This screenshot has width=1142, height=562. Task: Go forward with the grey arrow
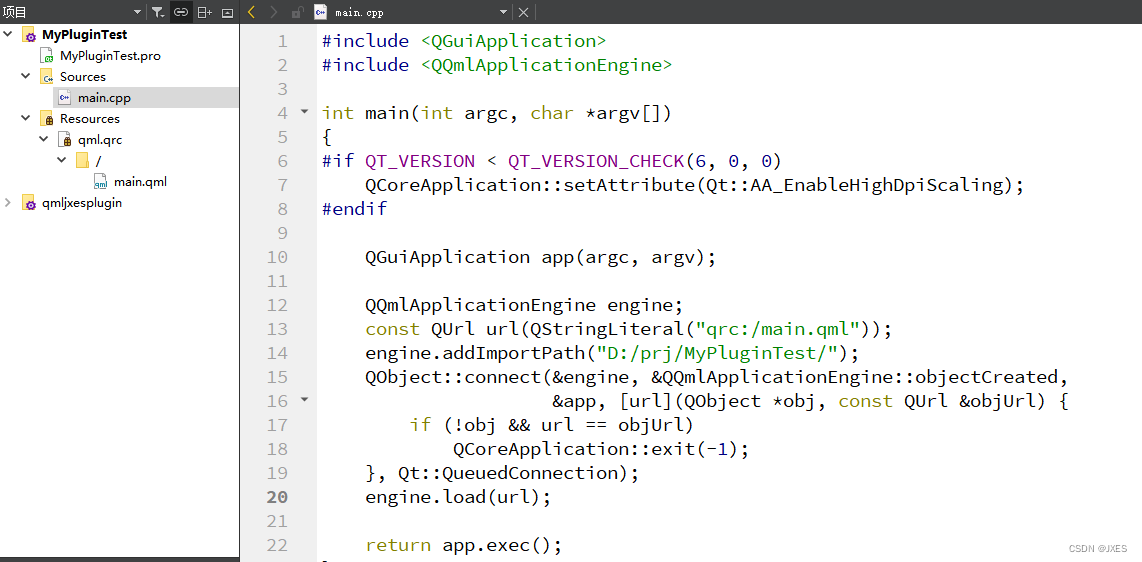point(274,12)
